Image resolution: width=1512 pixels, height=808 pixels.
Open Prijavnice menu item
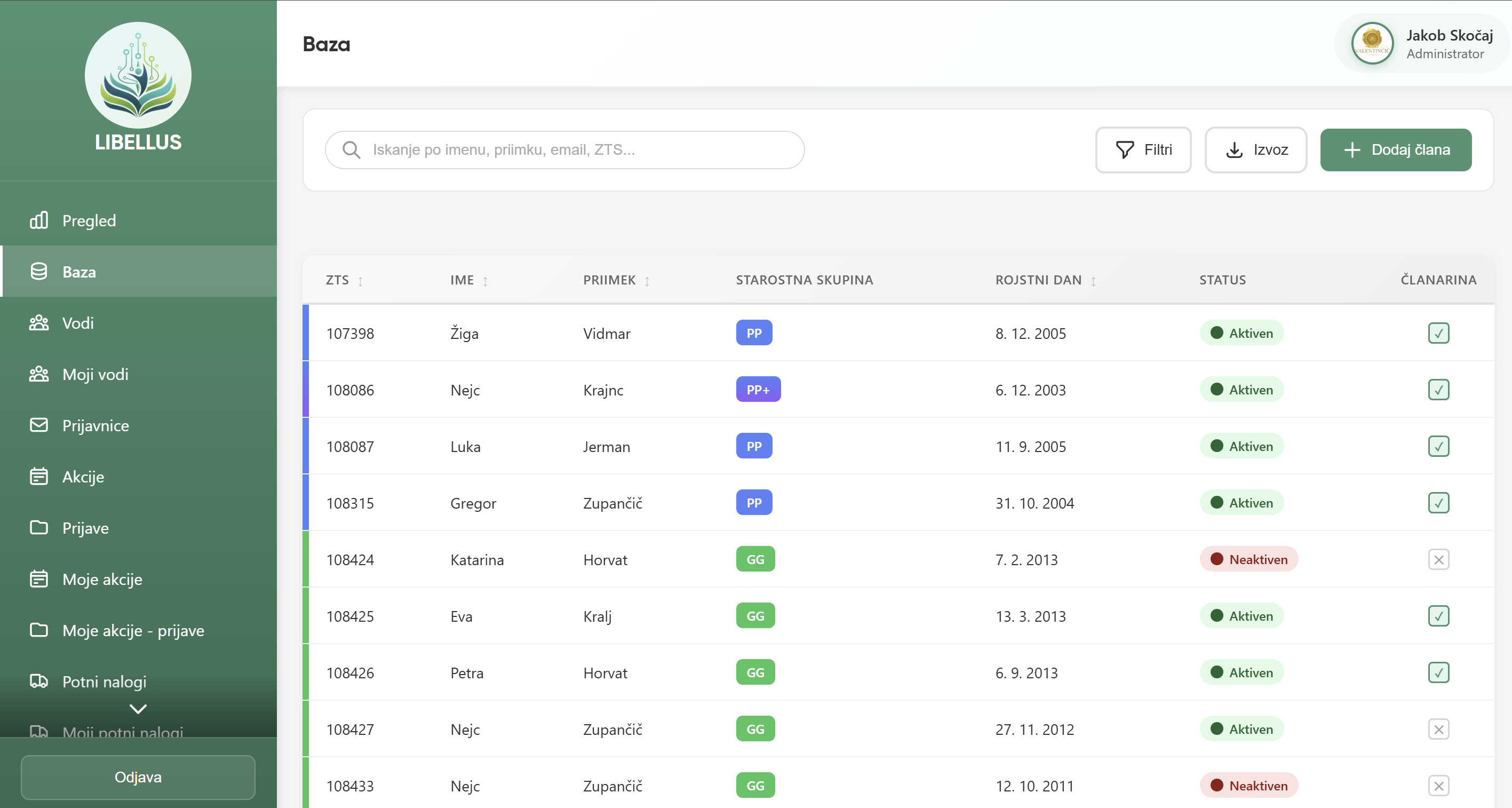click(x=139, y=425)
